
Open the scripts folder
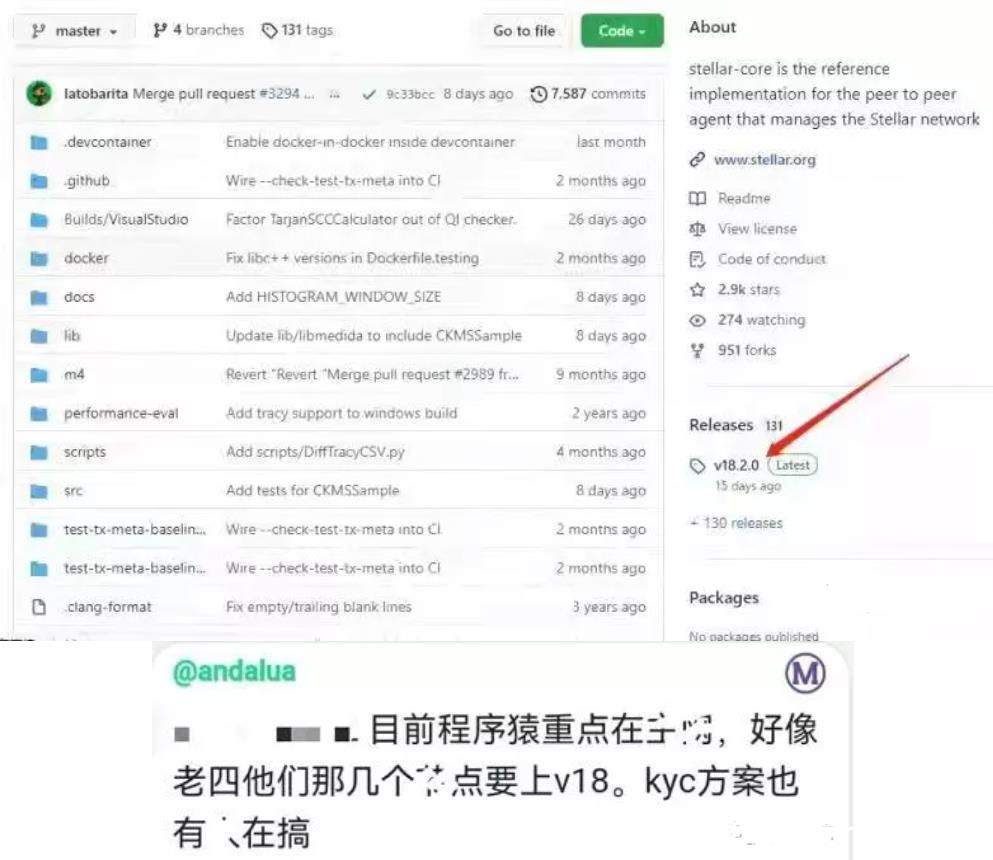point(85,452)
